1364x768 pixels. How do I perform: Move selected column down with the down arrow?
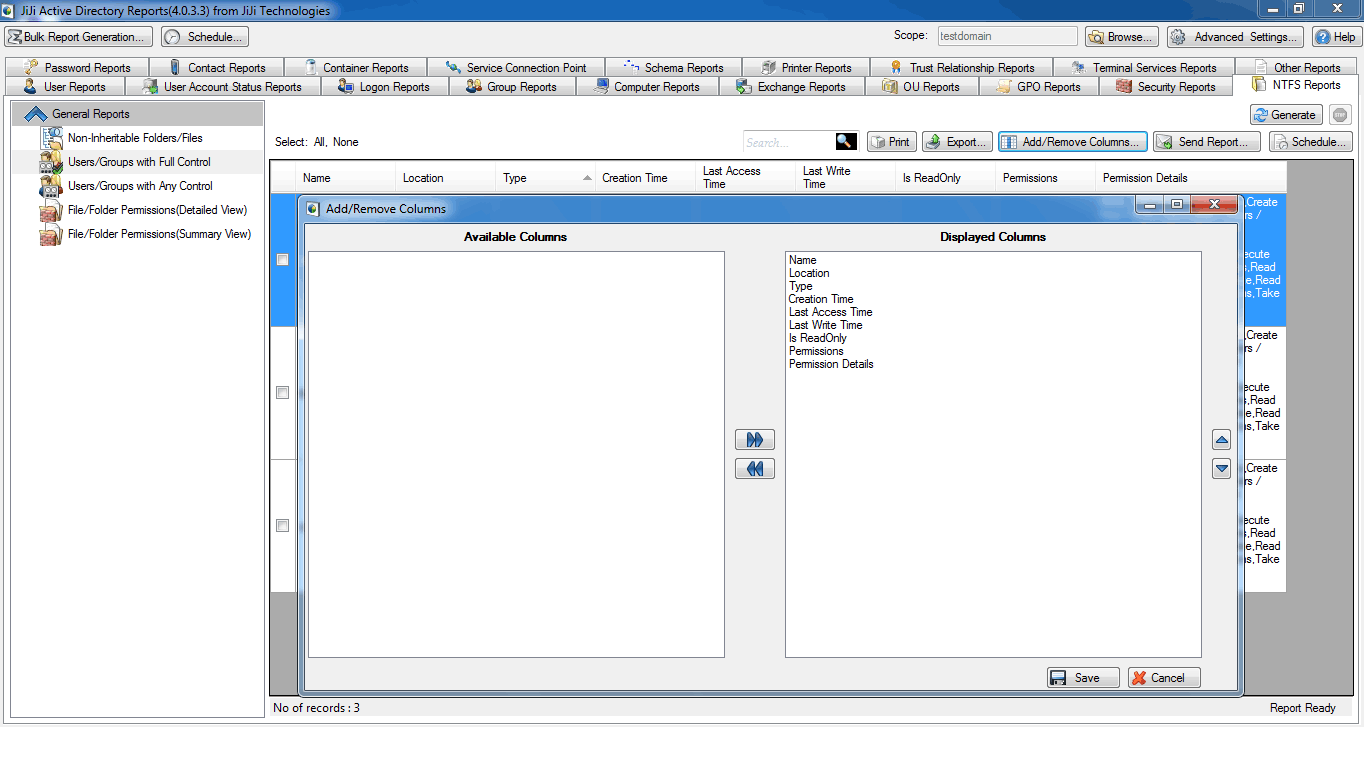tap(1221, 468)
